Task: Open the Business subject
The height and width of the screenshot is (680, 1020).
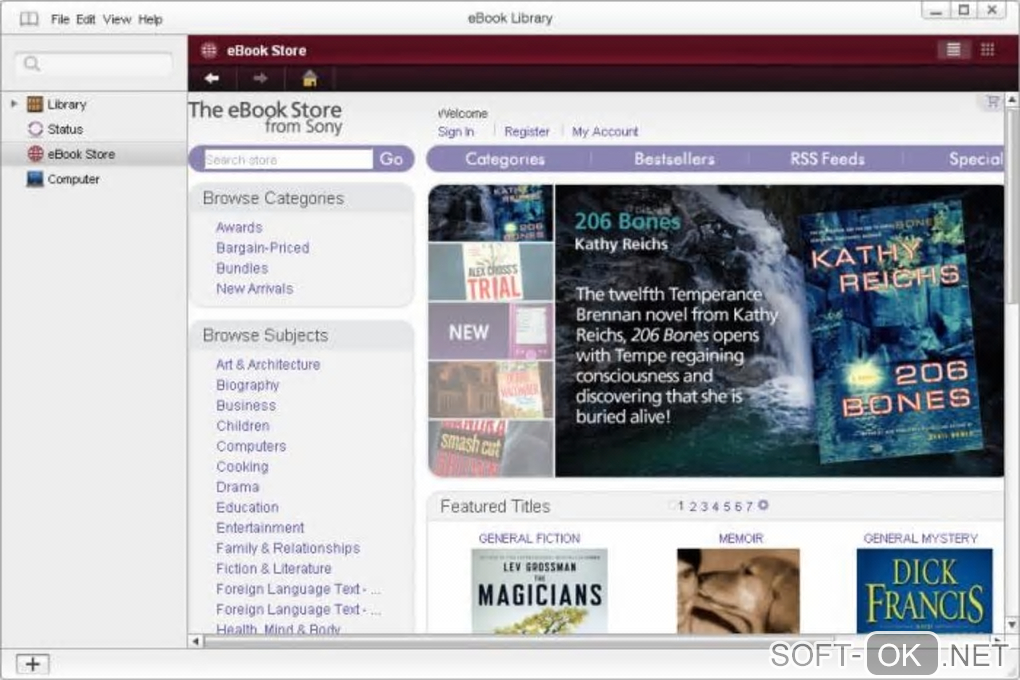Action: click(246, 405)
